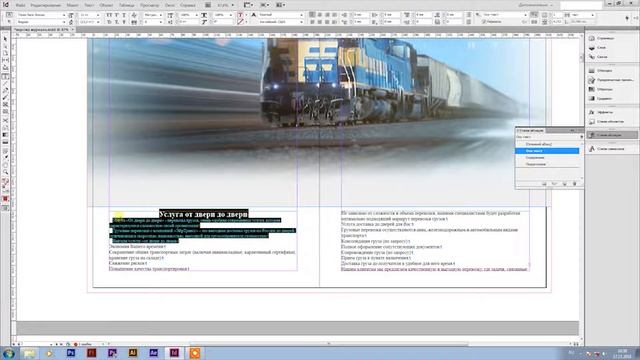640x360 pixels.
Task: Click the text stroke color swatch
Action: (240, 22)
